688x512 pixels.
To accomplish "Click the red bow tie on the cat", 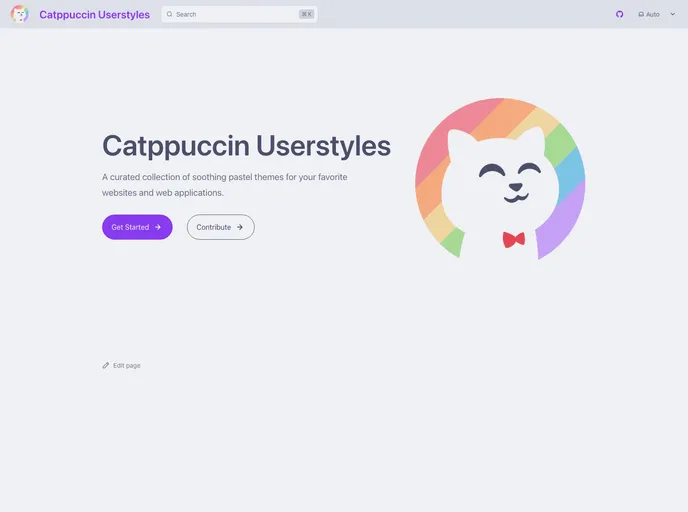I will tap(513, 239).
